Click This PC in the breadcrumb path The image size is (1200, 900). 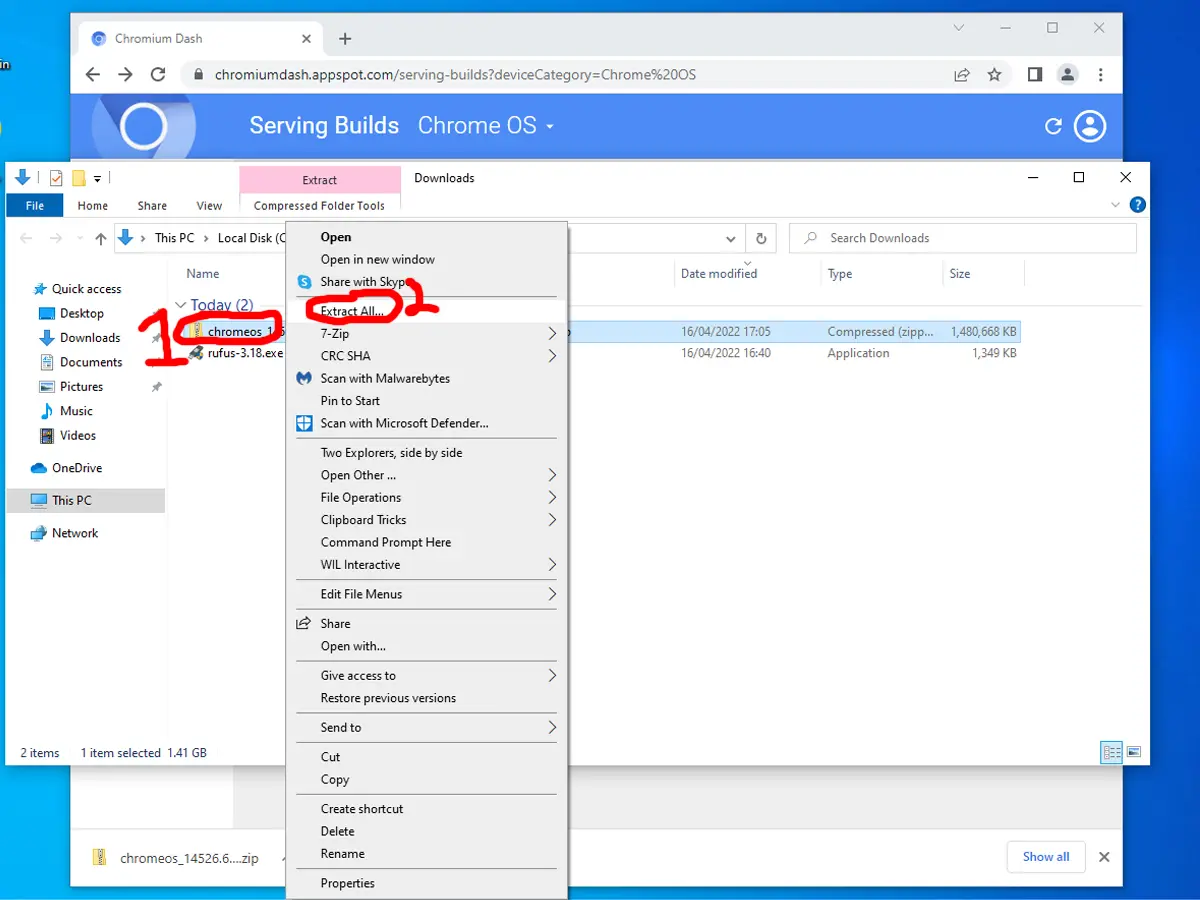174,238
